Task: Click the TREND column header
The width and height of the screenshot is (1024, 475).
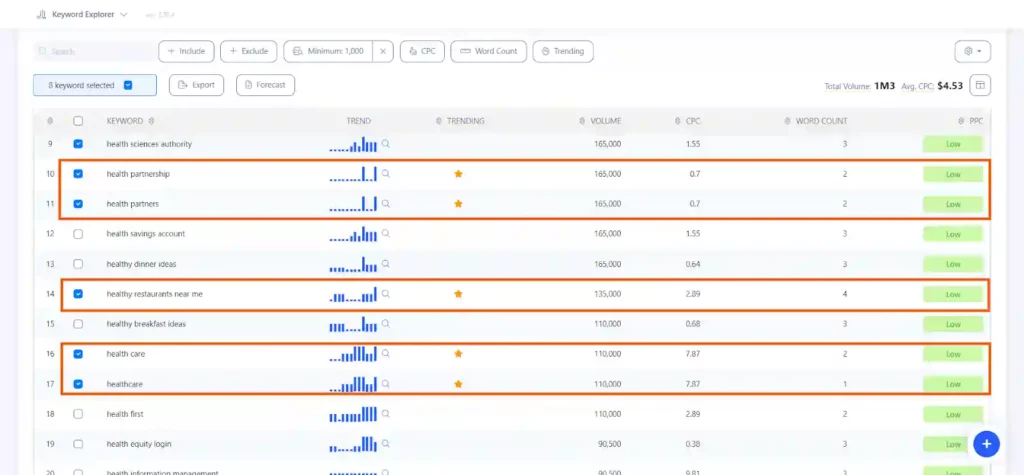Action: coord(359,121)
